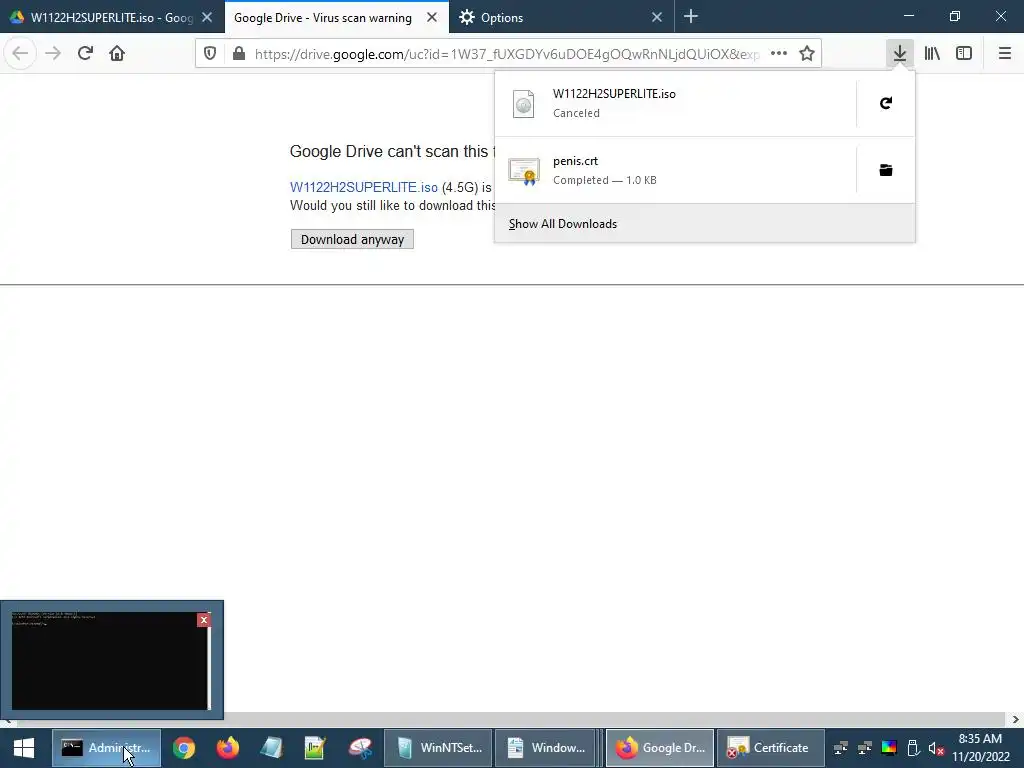Screen dimensions: 1024x768
Task: Close the Options tab
Action: click(x=657, y=18)
